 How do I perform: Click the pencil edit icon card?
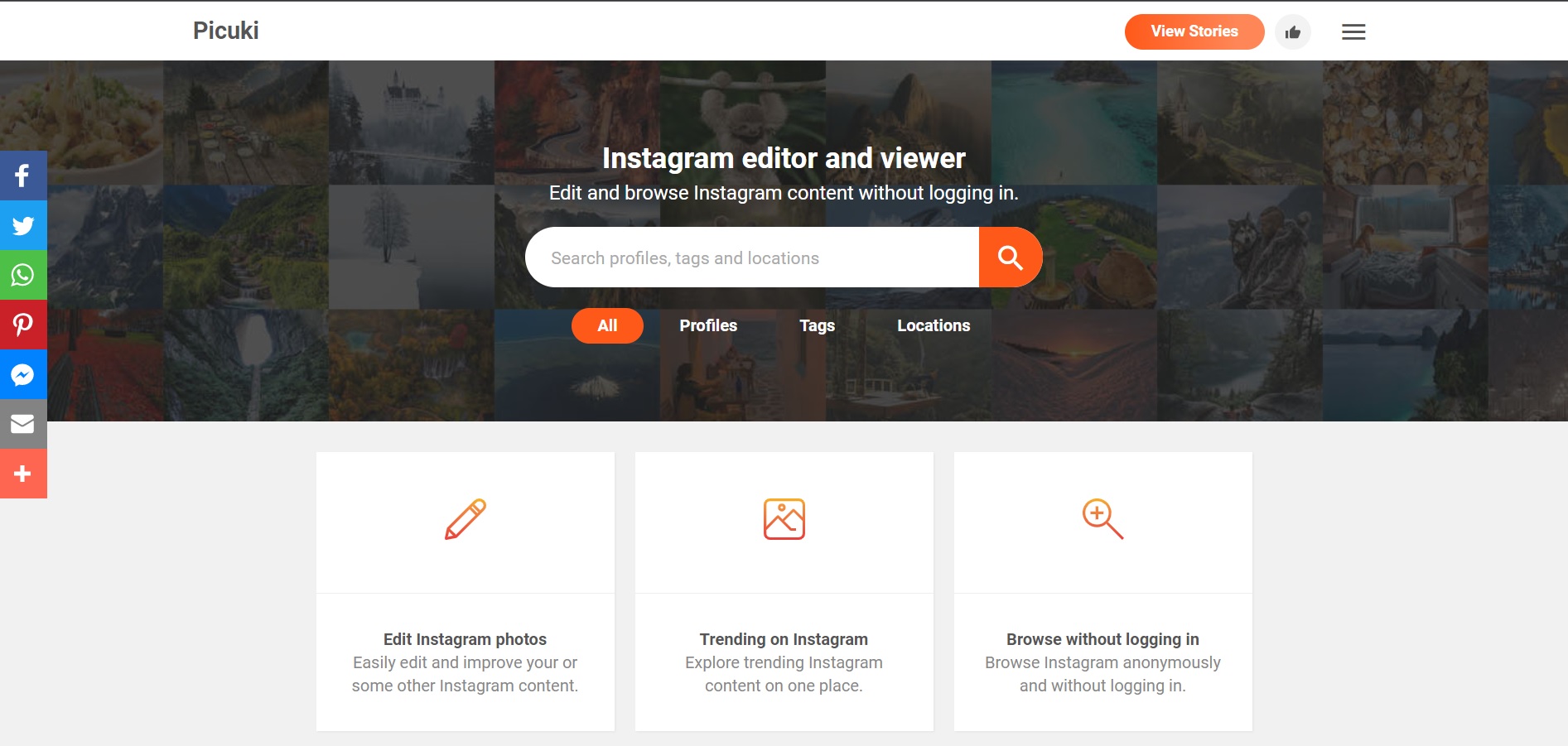(466, 519)
